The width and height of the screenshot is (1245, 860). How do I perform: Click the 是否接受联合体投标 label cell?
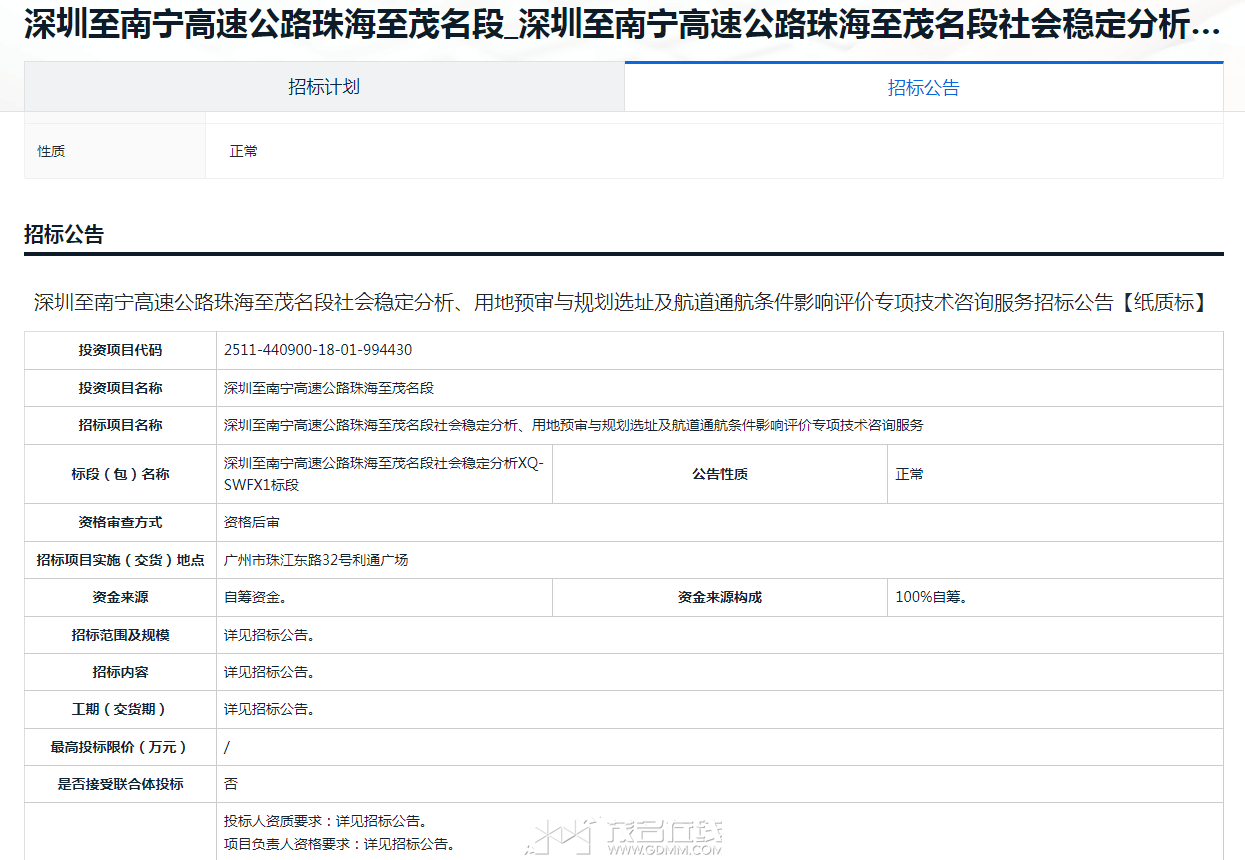pyautogui.click(x=120, y=784)
